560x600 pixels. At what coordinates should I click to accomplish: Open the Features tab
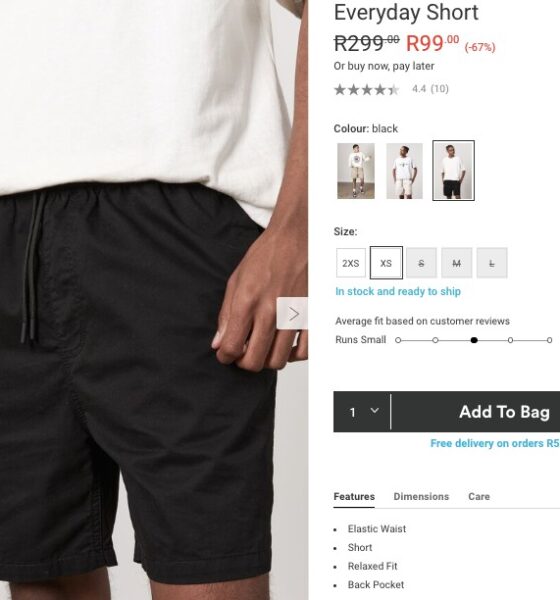click(354, 497)
